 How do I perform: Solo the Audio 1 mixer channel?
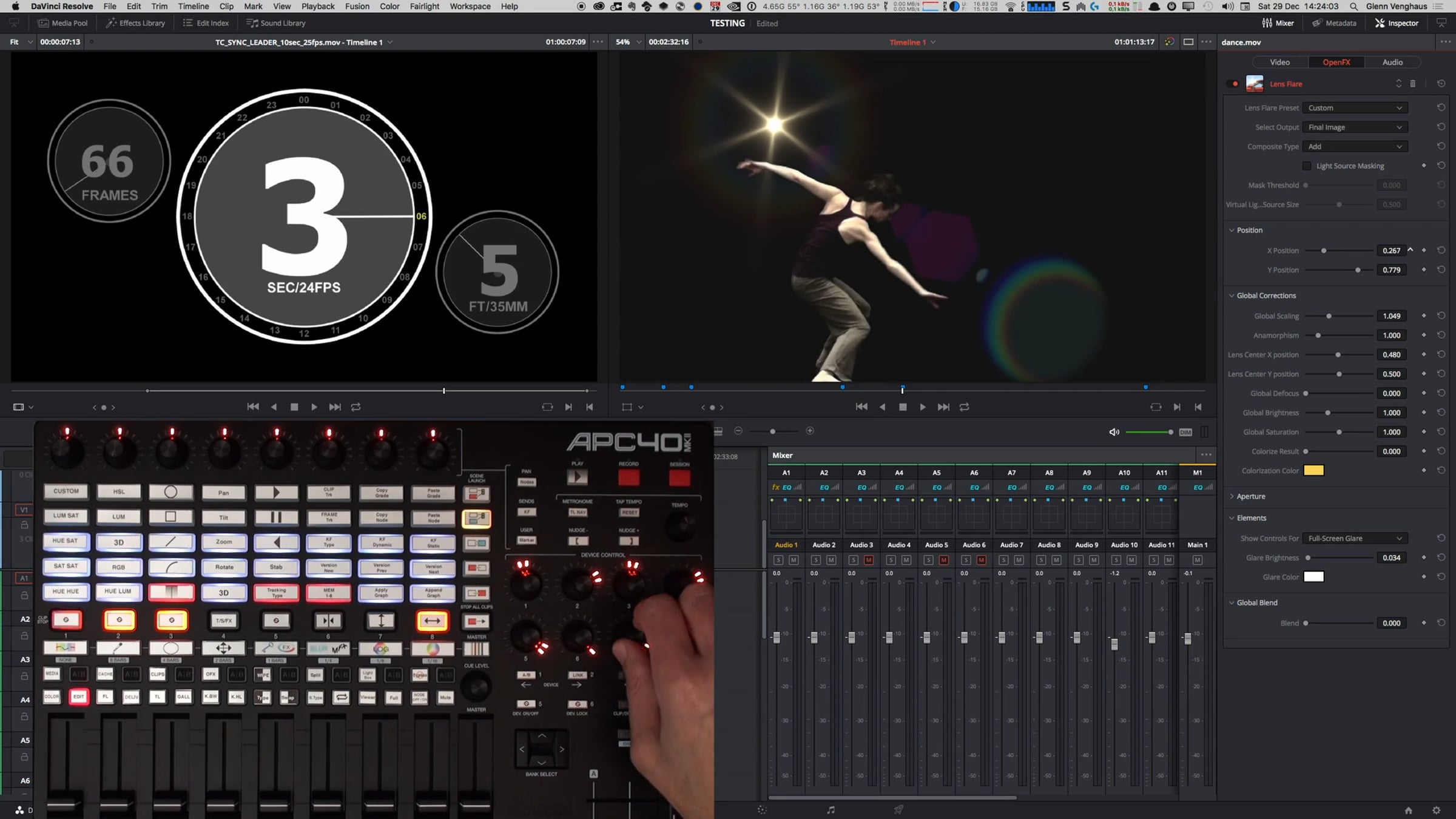(778, 560)
